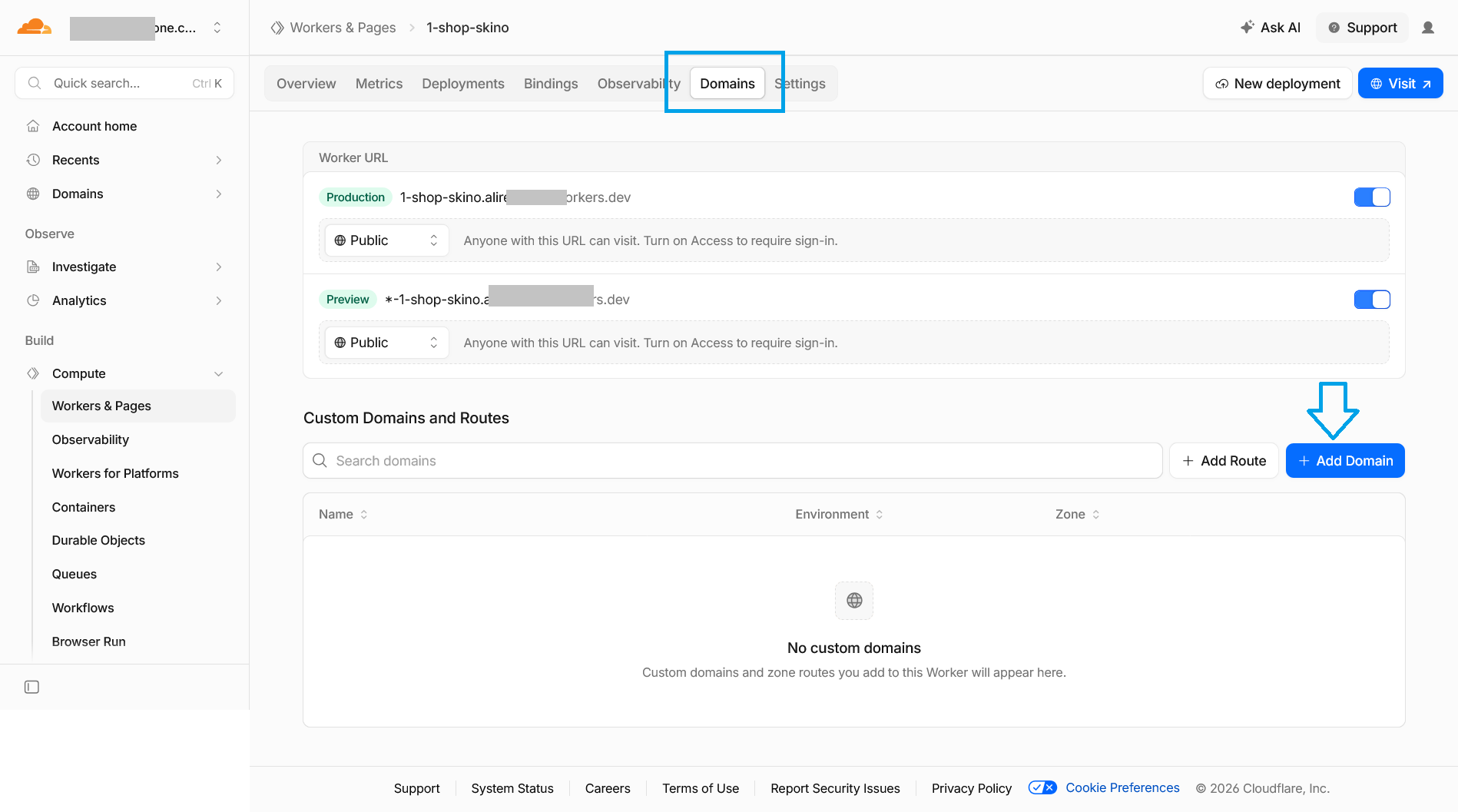Viewport: 1458px width, 812px height.
Task: Switch to the Overview tab
Action: [306, 84]
